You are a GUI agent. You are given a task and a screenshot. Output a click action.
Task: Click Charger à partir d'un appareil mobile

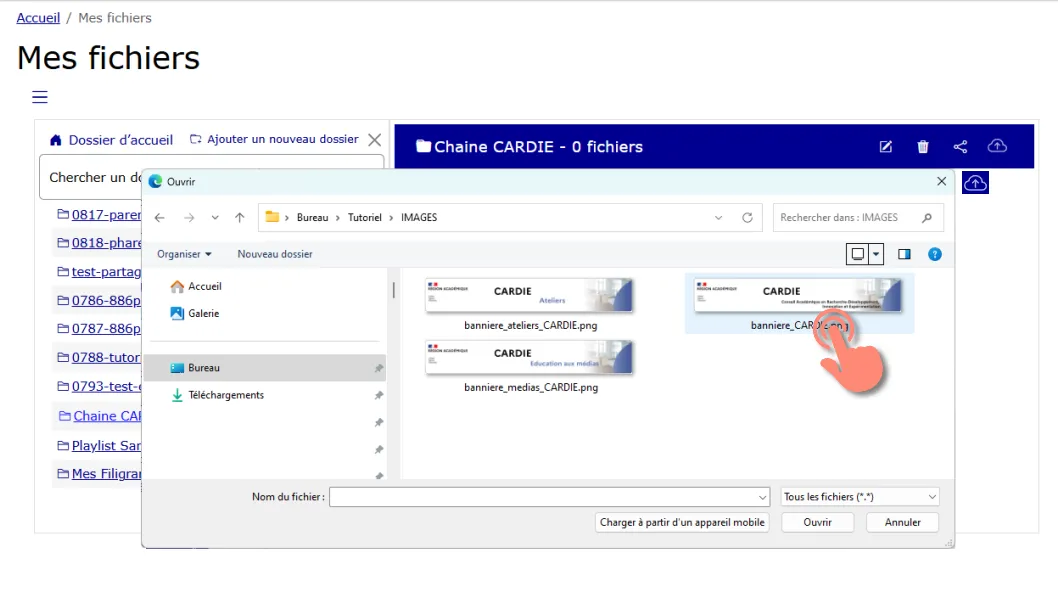click(x=682, y=522)
